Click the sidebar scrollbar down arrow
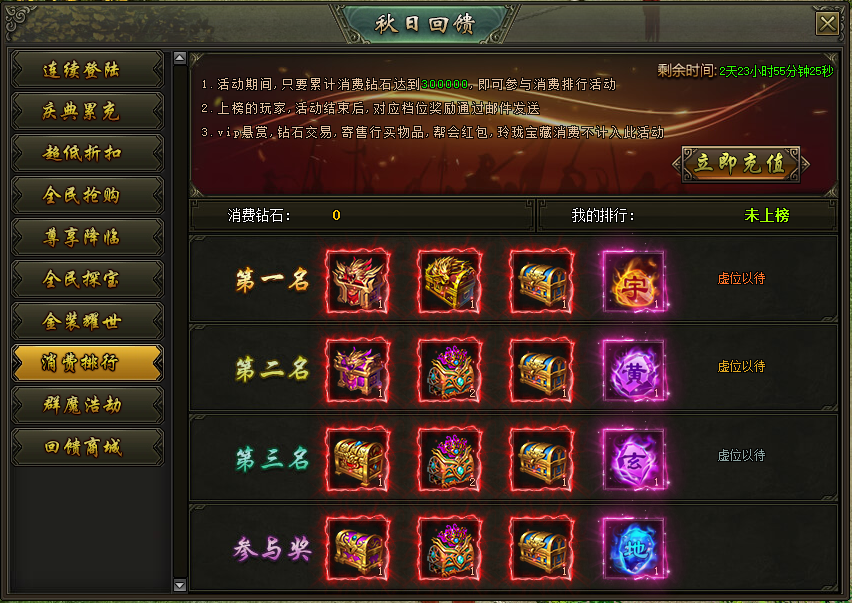This screenshot has height=603, width=852. [180, 585]
